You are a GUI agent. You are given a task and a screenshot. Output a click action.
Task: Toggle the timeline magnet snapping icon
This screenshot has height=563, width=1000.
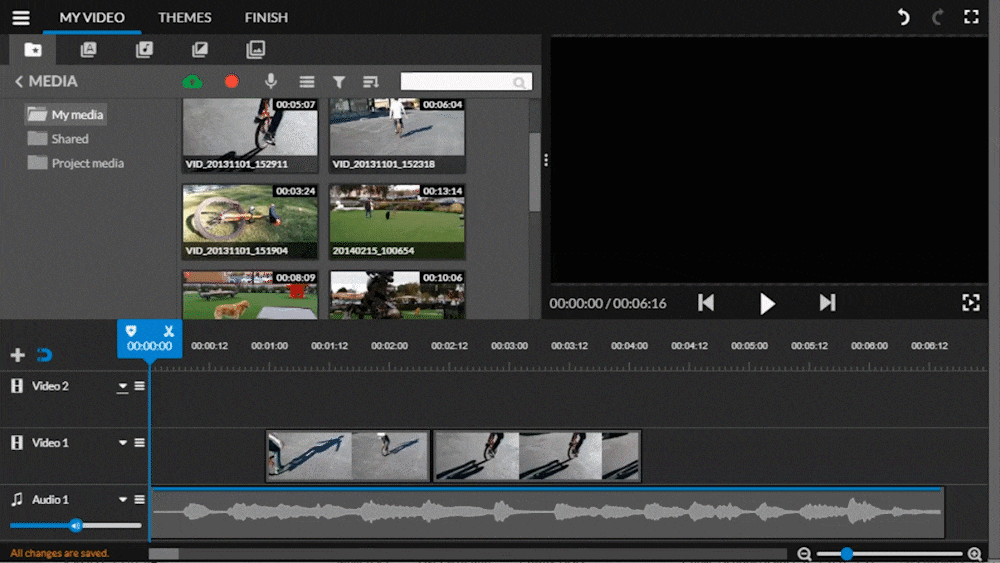(44, 355)
